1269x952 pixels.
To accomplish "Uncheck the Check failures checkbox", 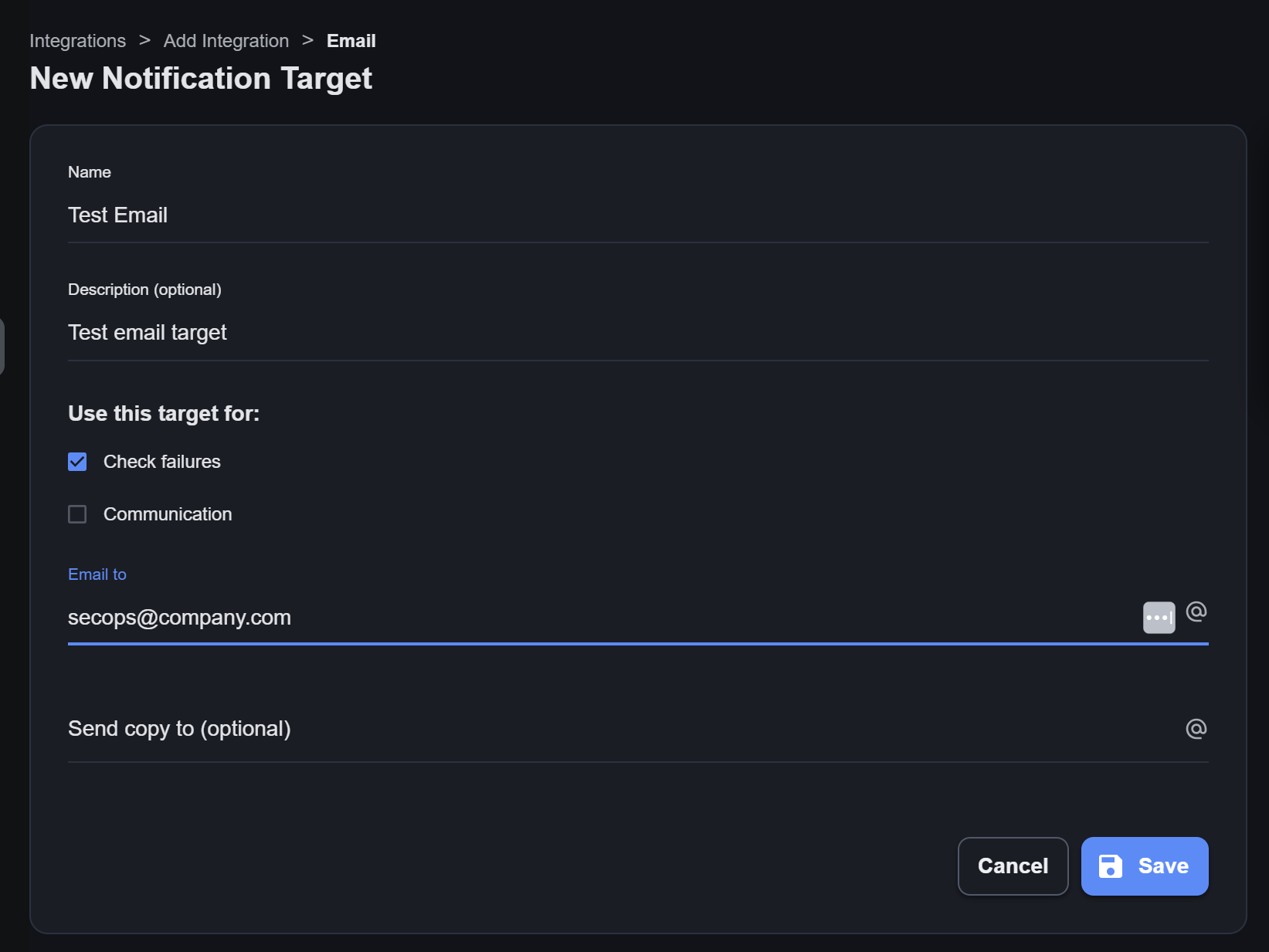I will 77,462.
